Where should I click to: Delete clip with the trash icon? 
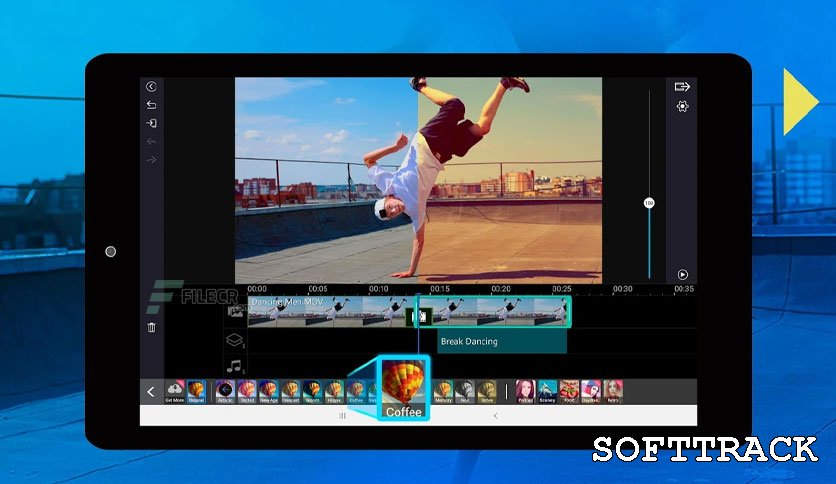coord(151,327)
